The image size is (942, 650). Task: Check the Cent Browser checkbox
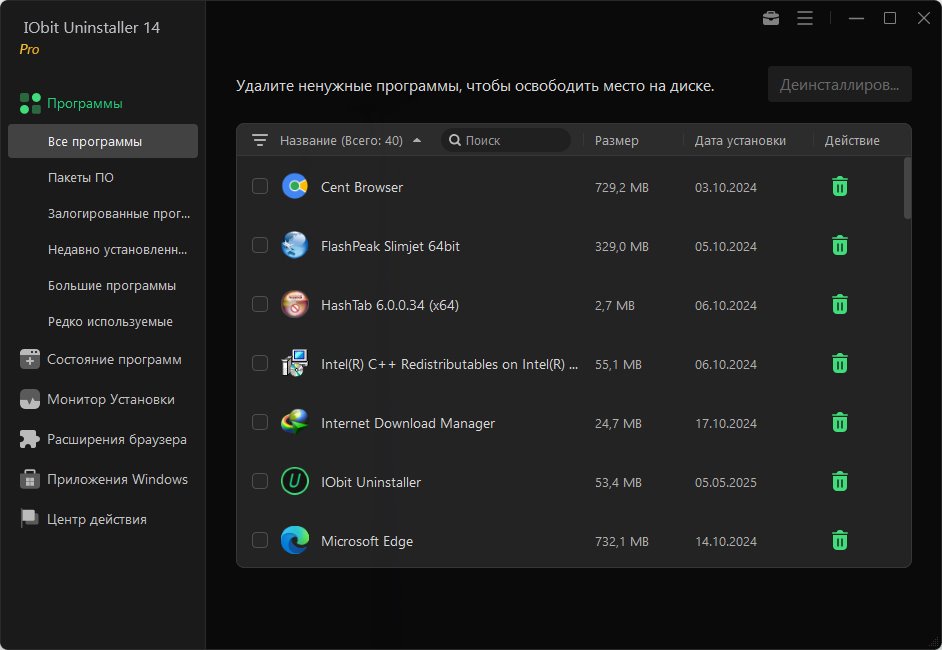pyautogui.click(x=260, y=186)
